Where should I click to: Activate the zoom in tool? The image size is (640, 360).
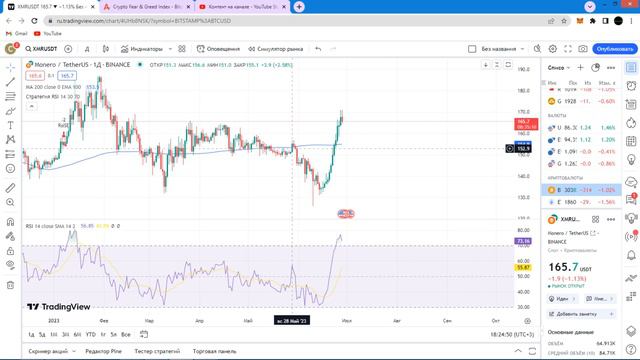(11, 202)
